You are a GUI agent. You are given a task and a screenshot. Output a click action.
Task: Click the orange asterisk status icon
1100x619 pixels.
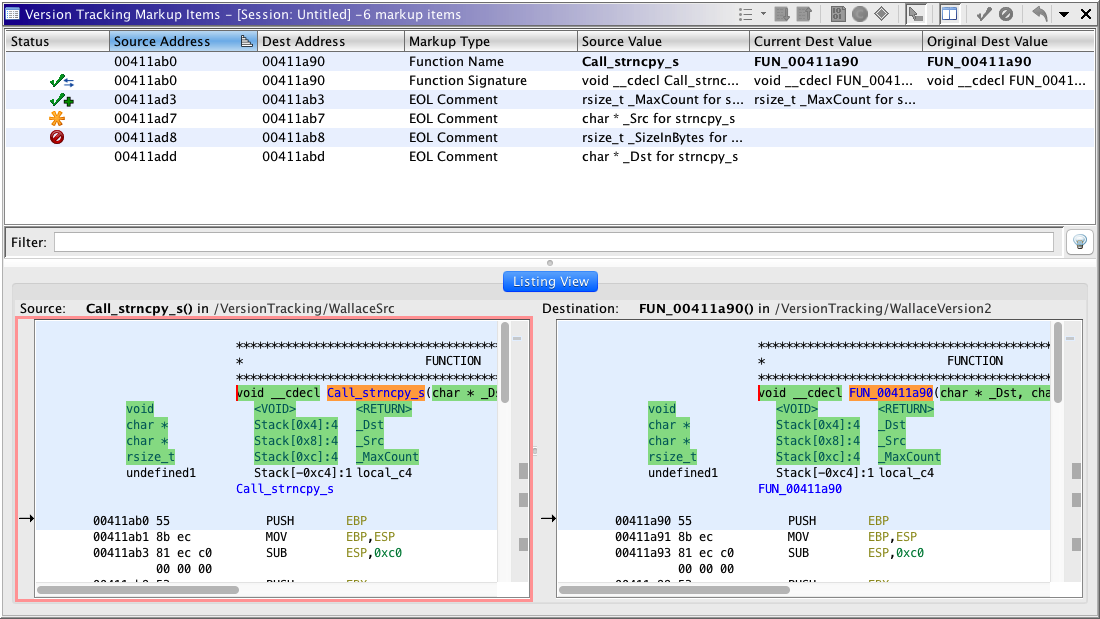(x=57, y=118)
